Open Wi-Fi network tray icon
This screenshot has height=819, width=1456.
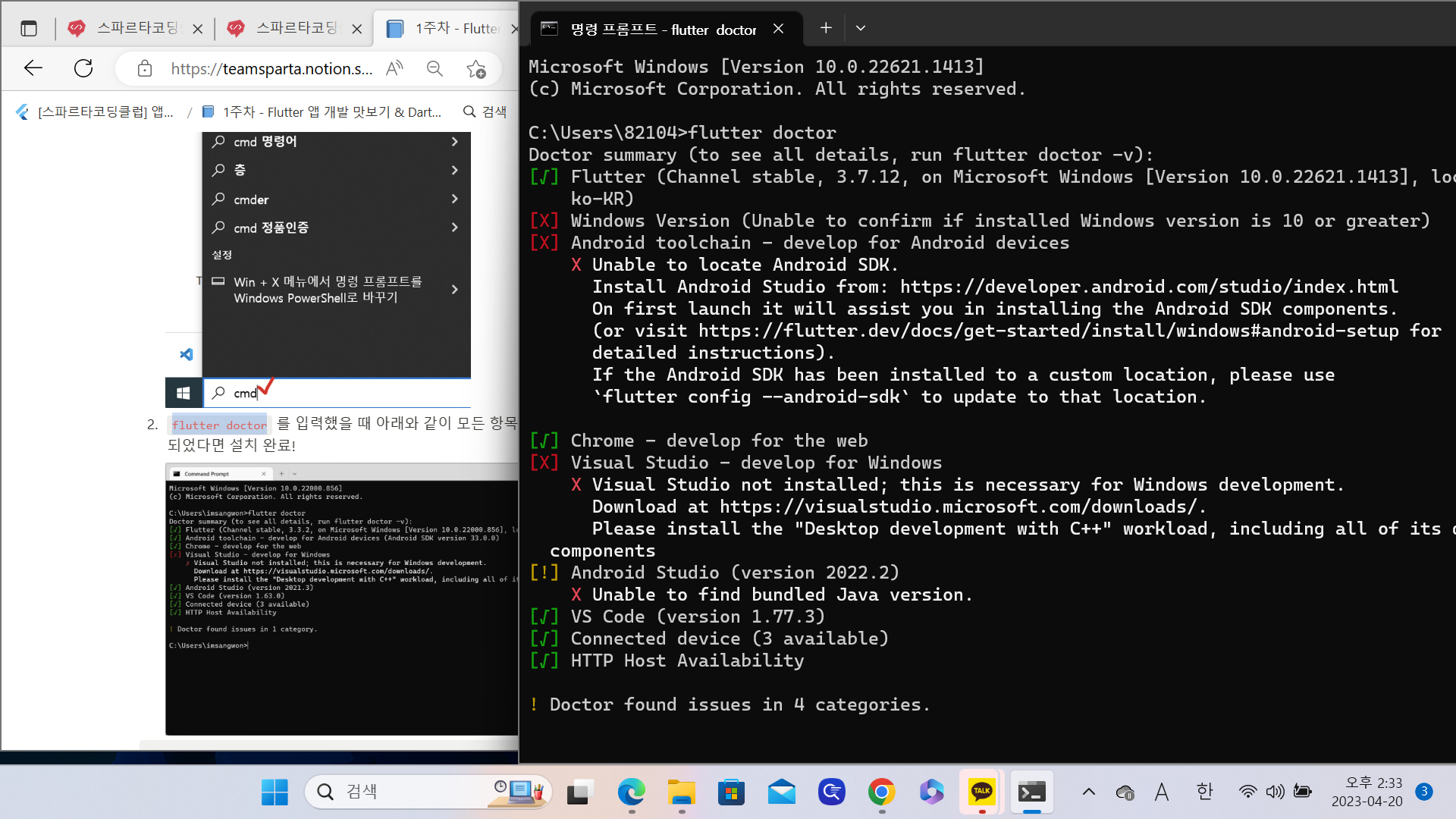click(x=1247, y=792)
